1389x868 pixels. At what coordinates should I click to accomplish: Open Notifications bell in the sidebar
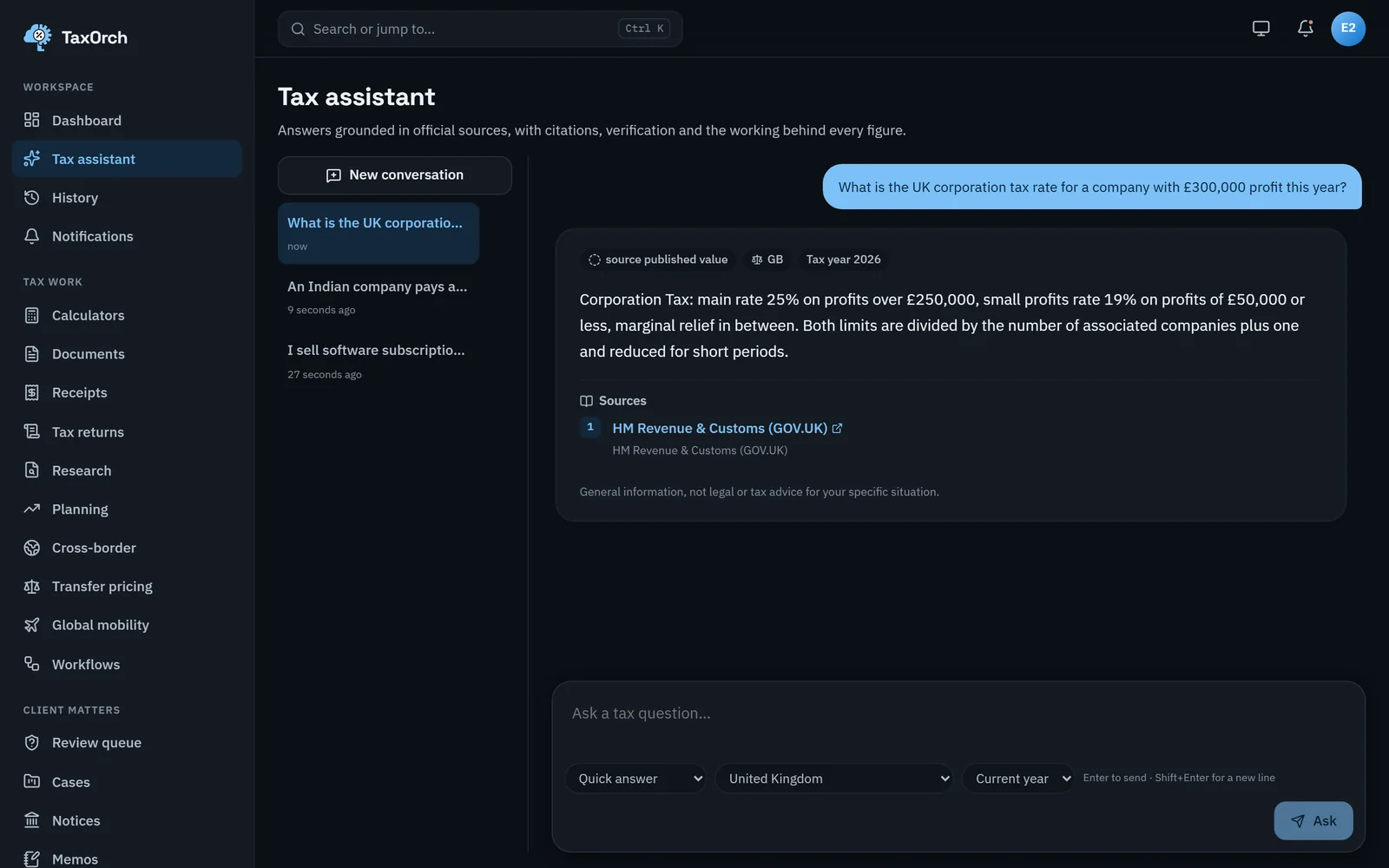point(32,236)
